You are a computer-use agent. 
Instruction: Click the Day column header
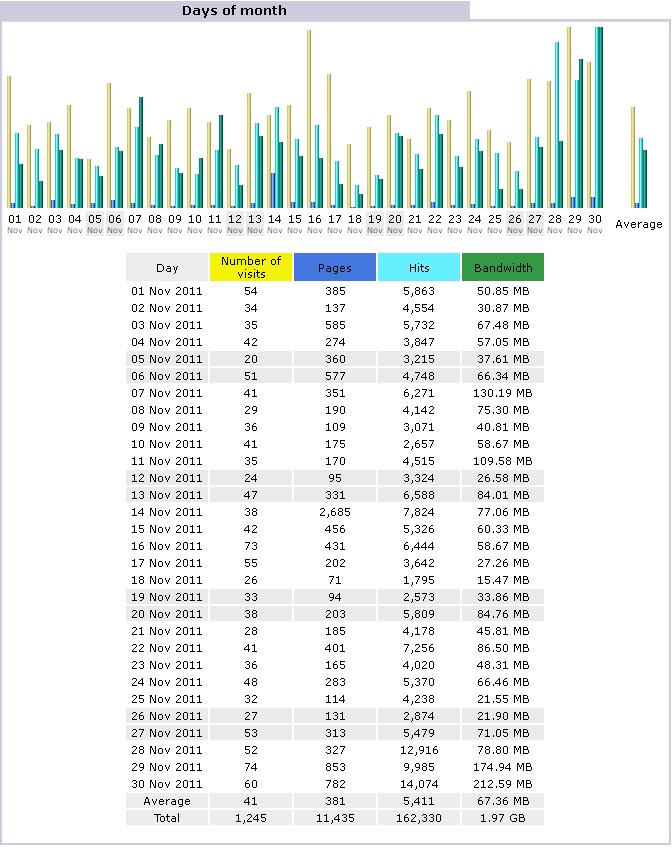[167, 267]
